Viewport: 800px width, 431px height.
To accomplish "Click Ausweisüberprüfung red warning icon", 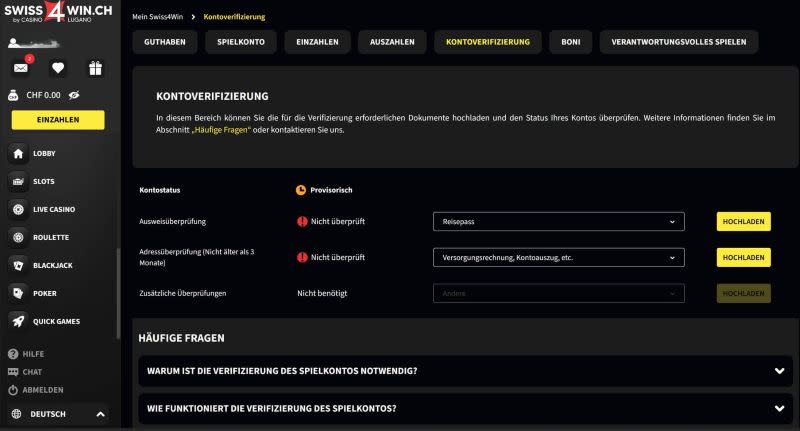I will (x=302, y=221).
